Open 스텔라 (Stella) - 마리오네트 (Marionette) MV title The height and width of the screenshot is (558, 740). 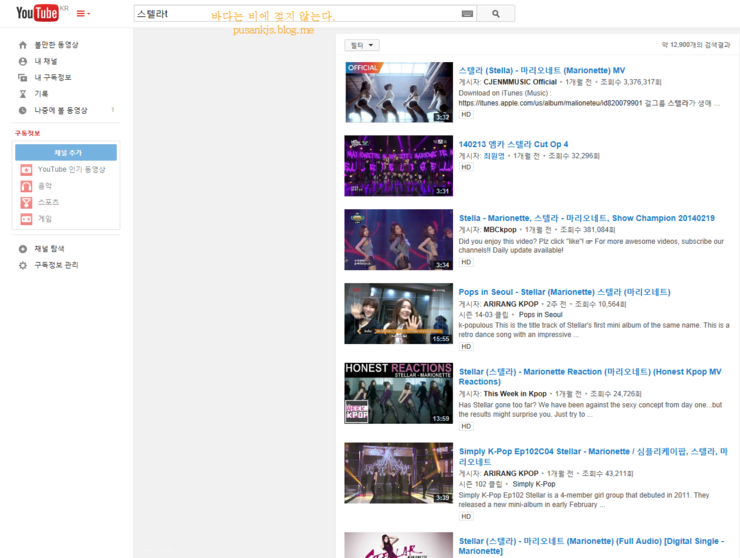pos(542,70)
